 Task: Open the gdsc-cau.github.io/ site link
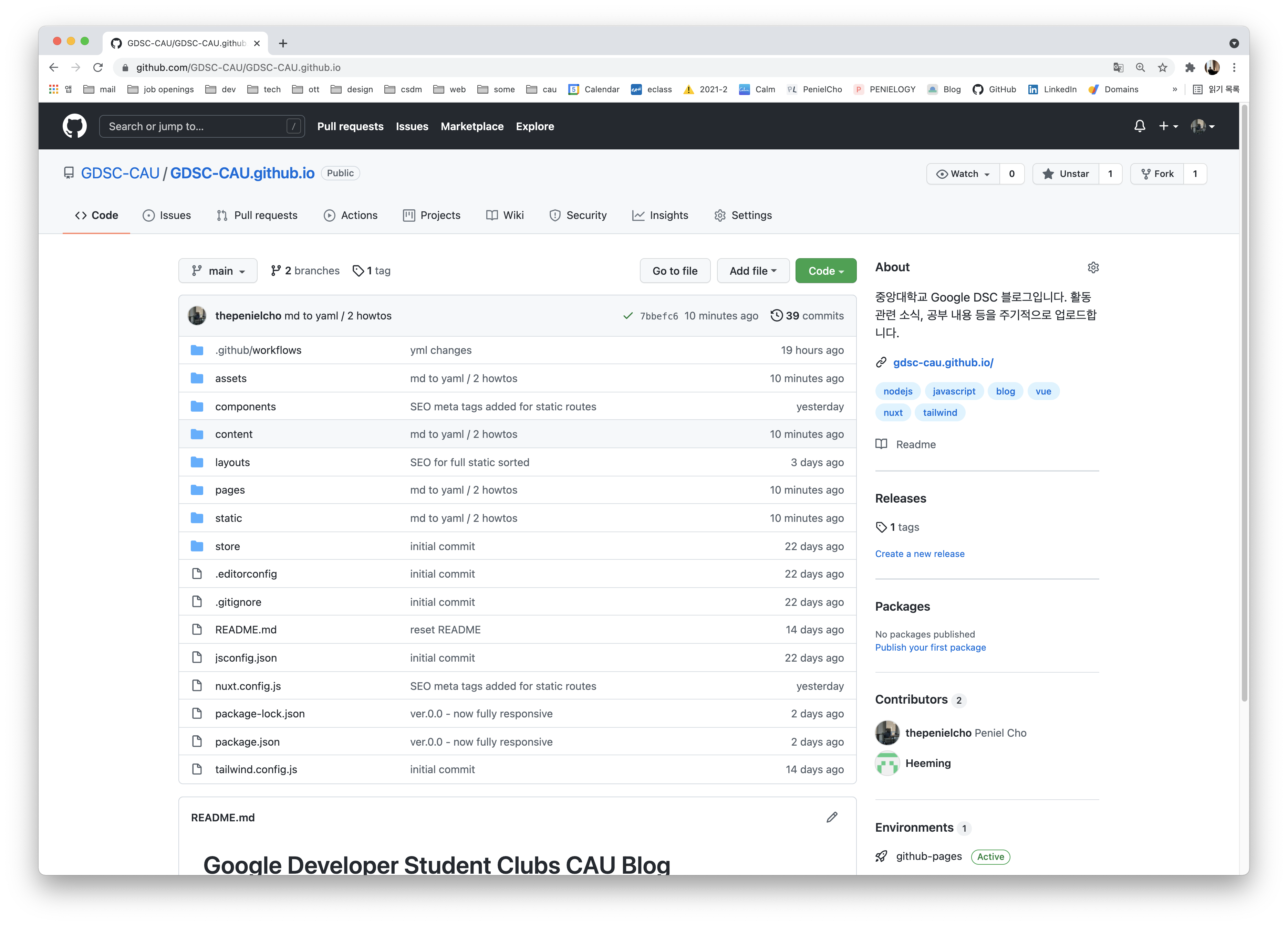point(943,362)
